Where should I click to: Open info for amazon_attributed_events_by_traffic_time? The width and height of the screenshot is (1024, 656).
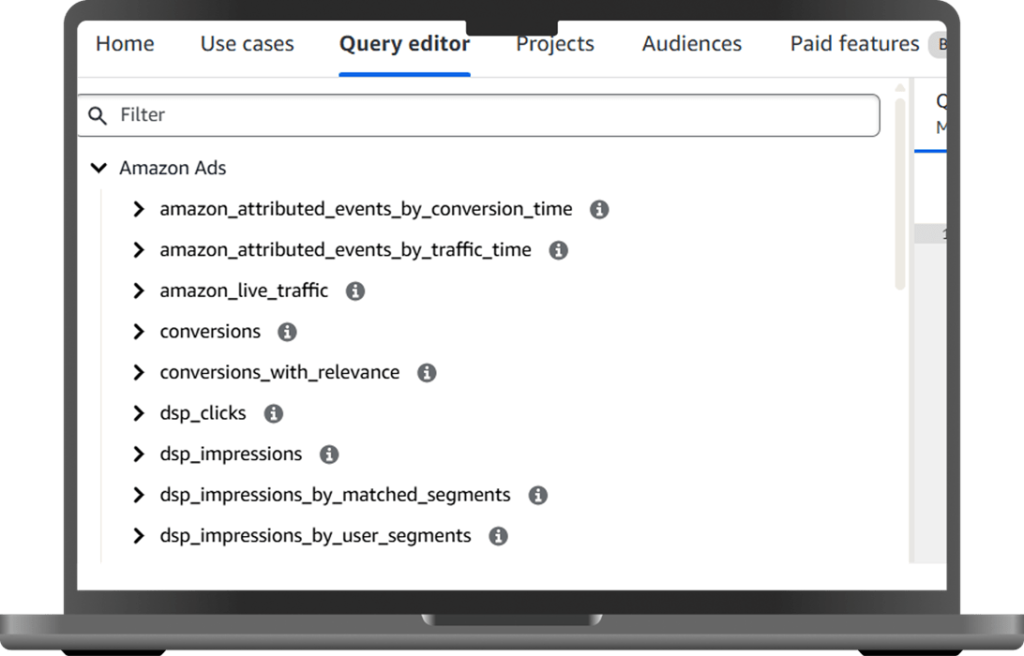click(558, 250)
